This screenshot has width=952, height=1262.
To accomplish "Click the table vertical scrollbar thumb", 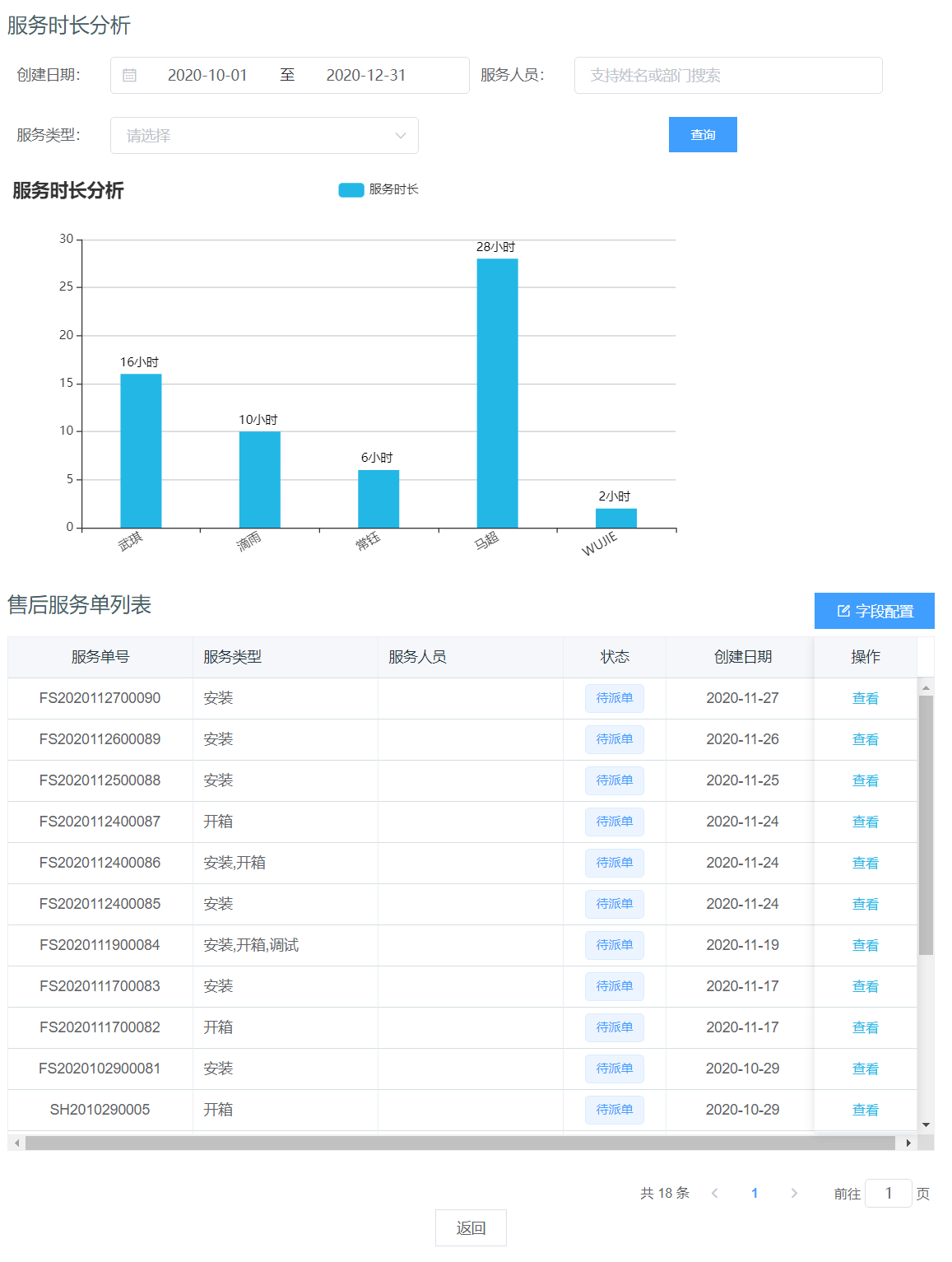I will click(926, 823).
